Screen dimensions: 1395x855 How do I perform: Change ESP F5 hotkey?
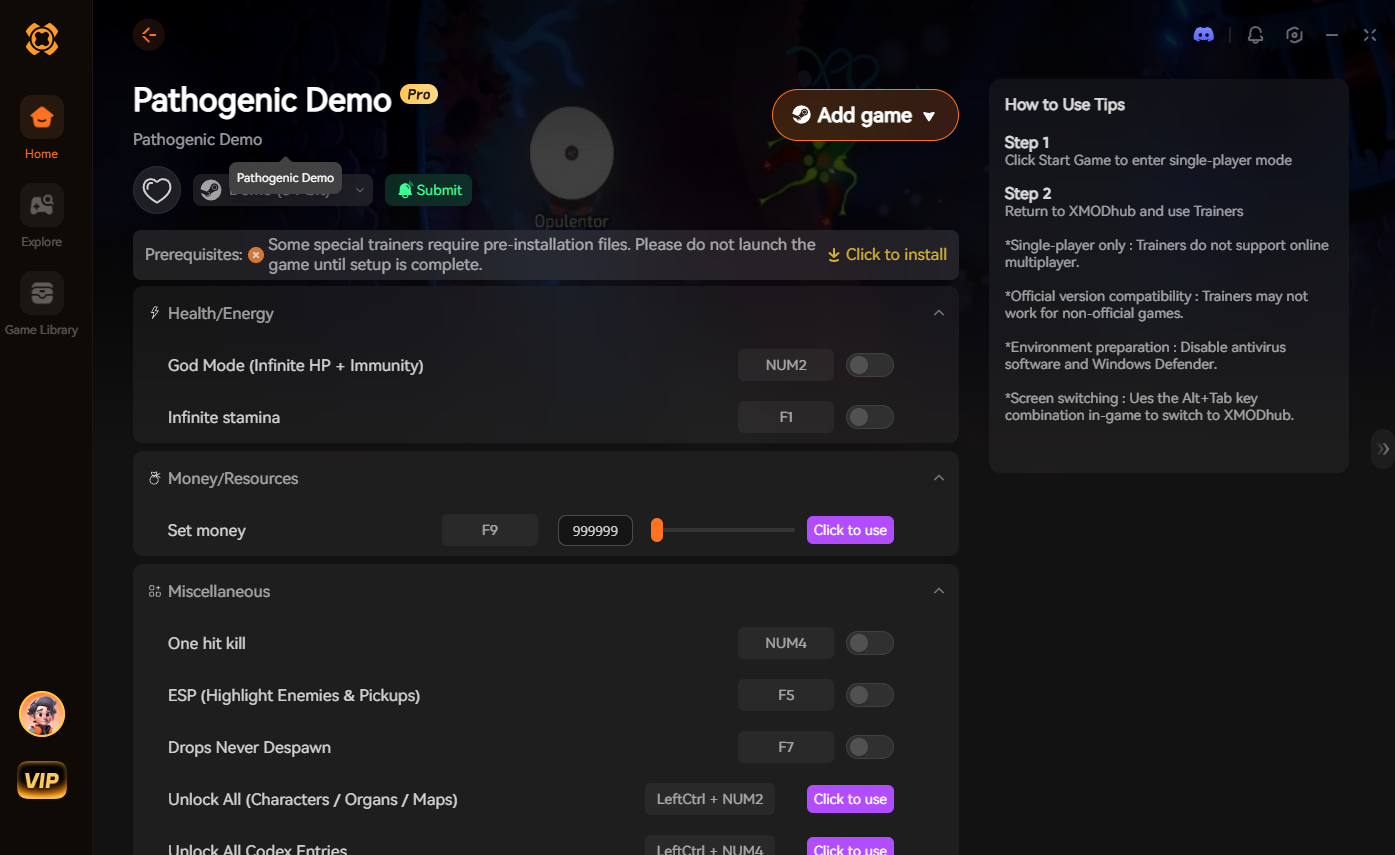(x=786, y=696)
